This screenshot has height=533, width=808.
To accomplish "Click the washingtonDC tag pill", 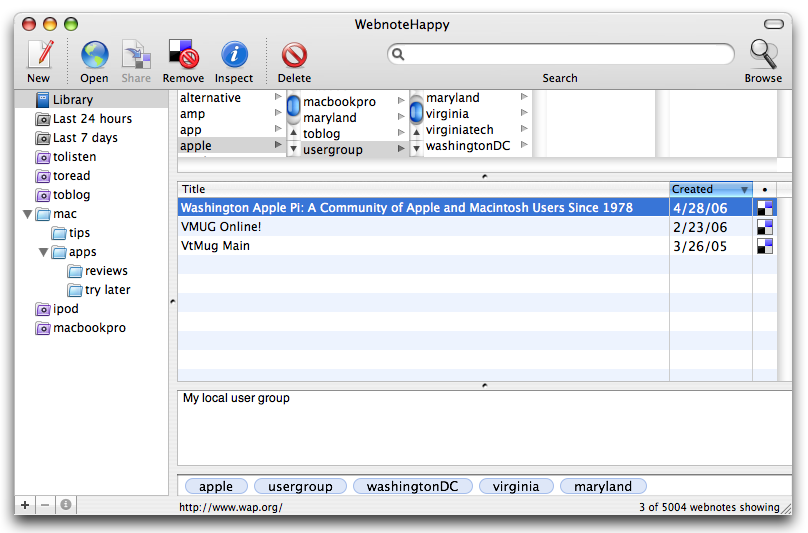I will click(412, 486).
